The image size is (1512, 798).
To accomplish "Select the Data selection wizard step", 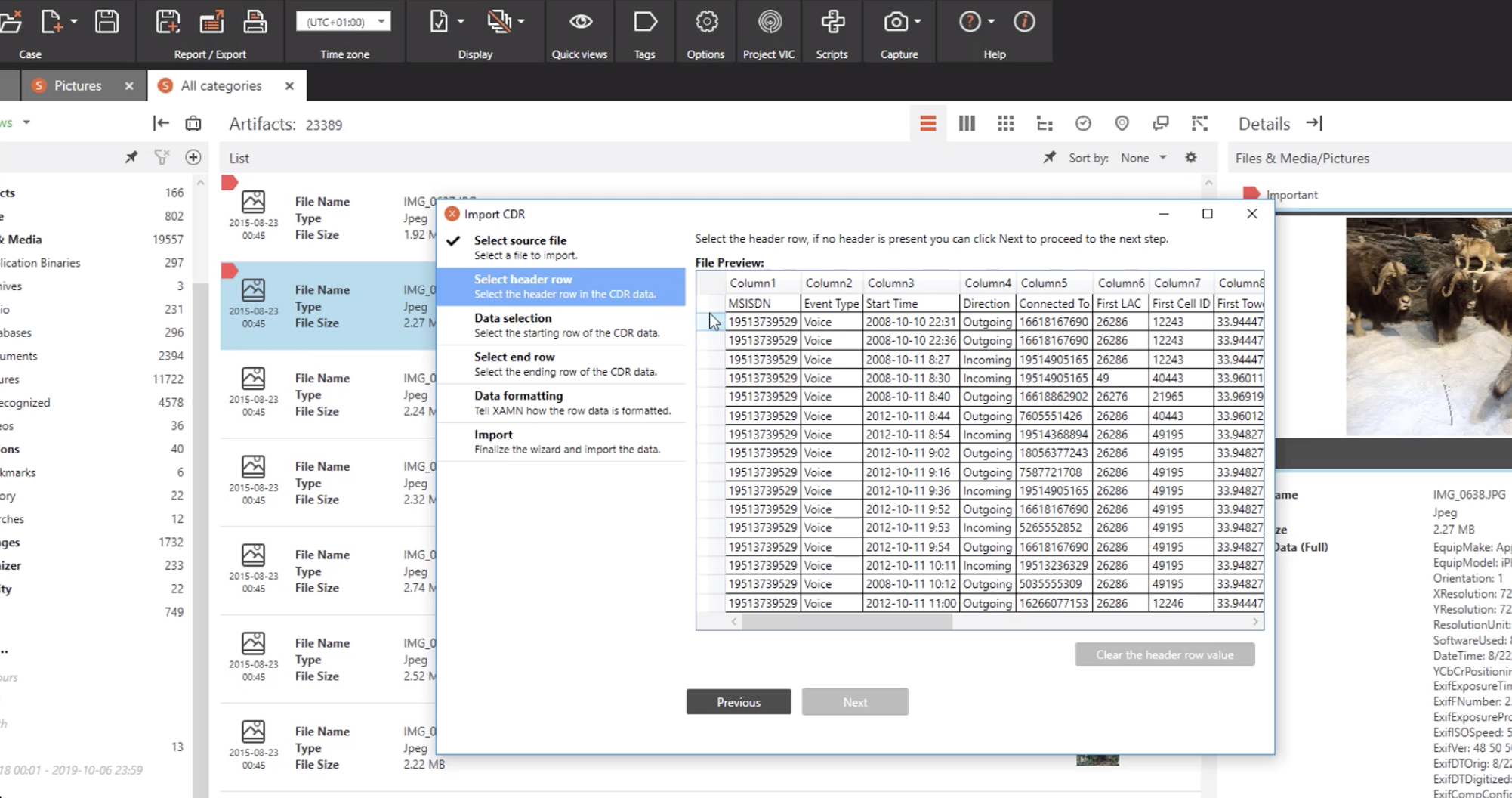I will click(x=561, y=325).
